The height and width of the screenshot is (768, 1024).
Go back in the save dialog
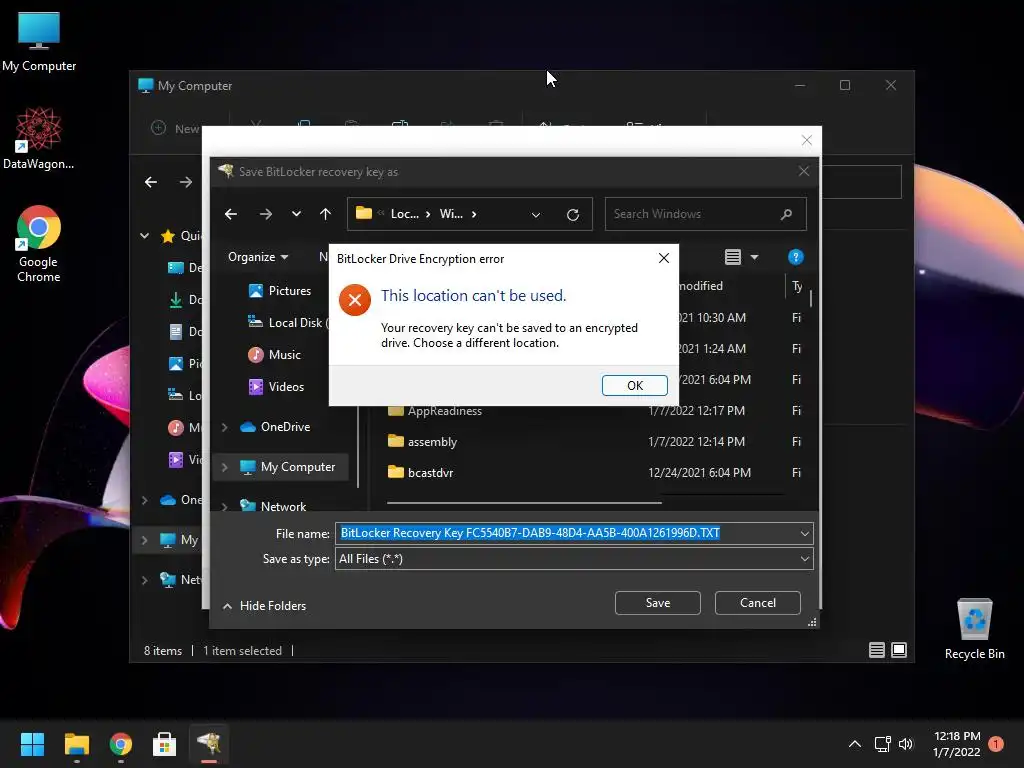231,214
